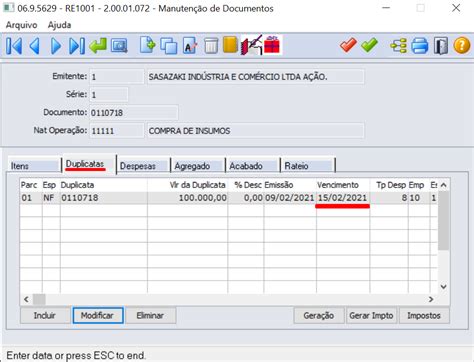Viewport: 474px width, 362px height.
Task: Click the modify document icon with letter A
Action: pyautogui.click(x=190, y=46)
